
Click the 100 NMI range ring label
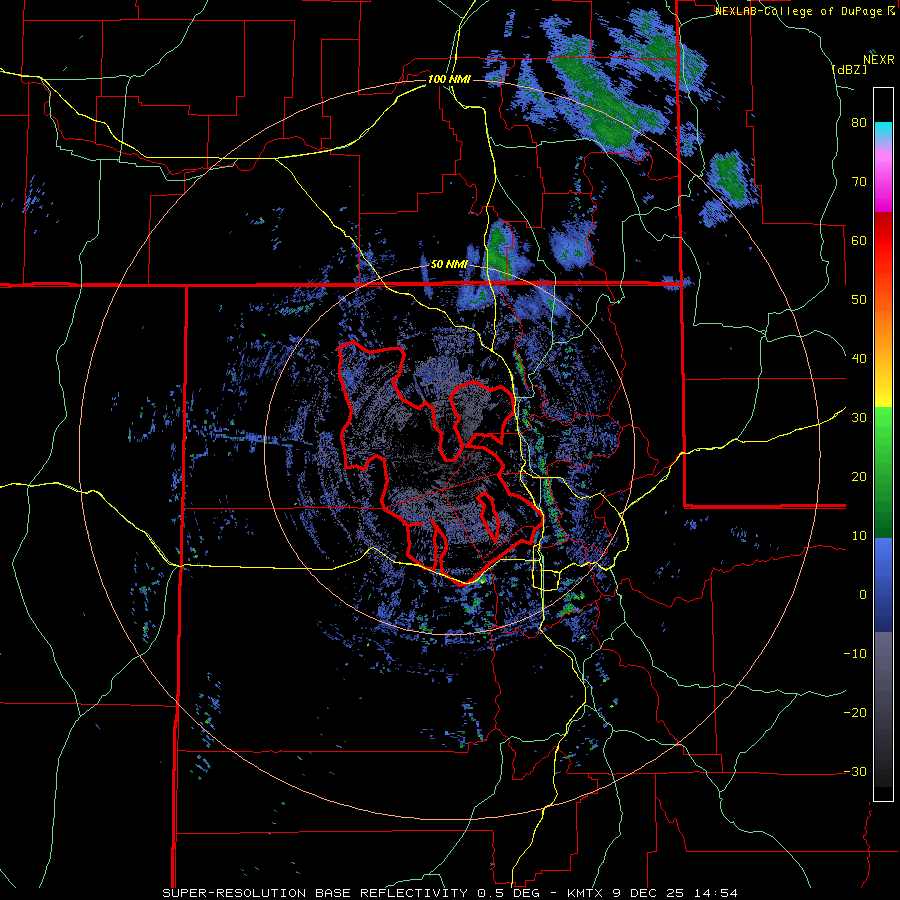coord(449,79)
